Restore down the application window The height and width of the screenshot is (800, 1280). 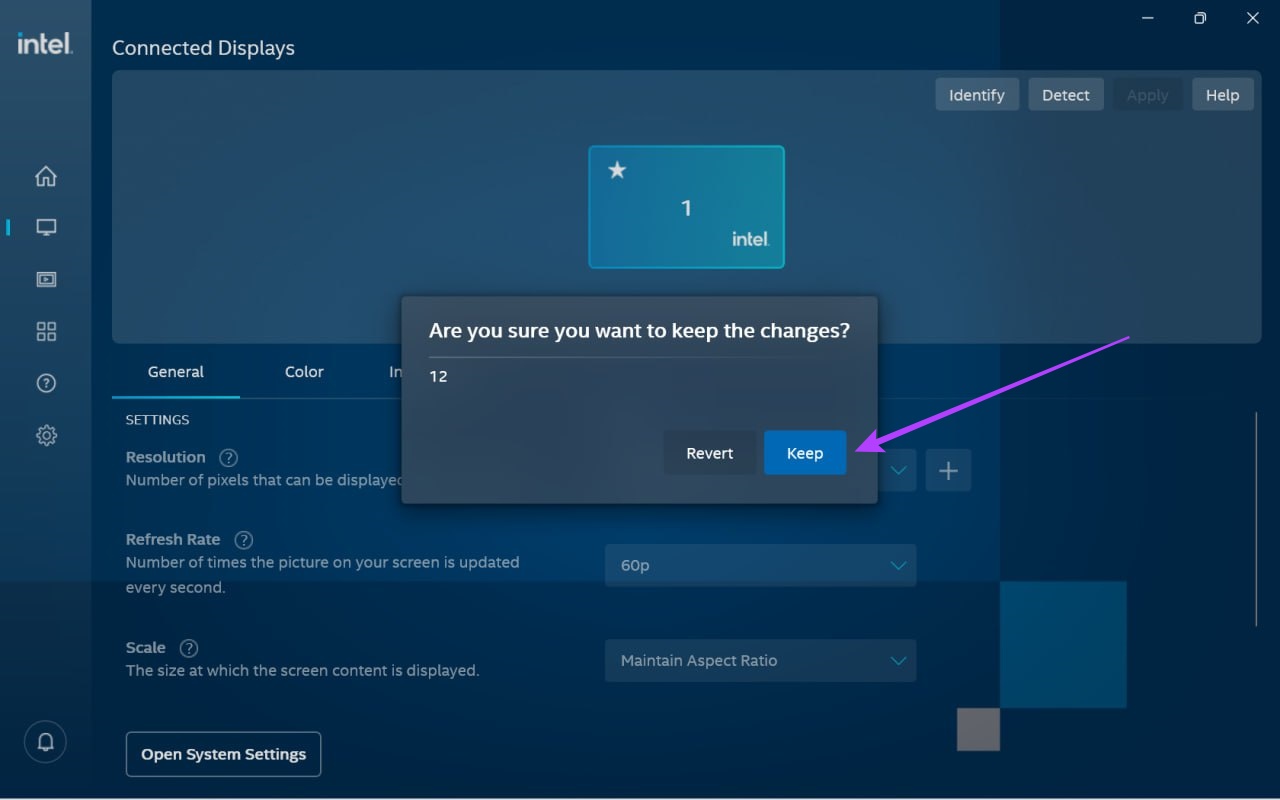(1200, 18)
